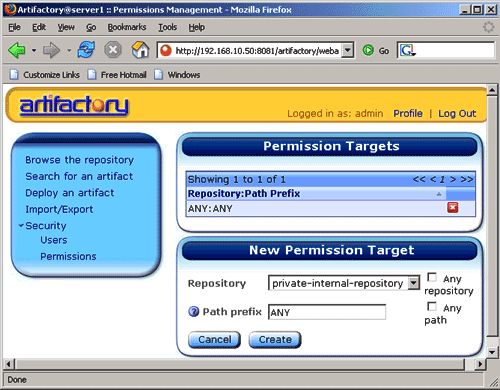The height and width of the screenshot is (390, 500).
Task: Click the horizontal scrollbar right arrow
Action: [479, 364]
